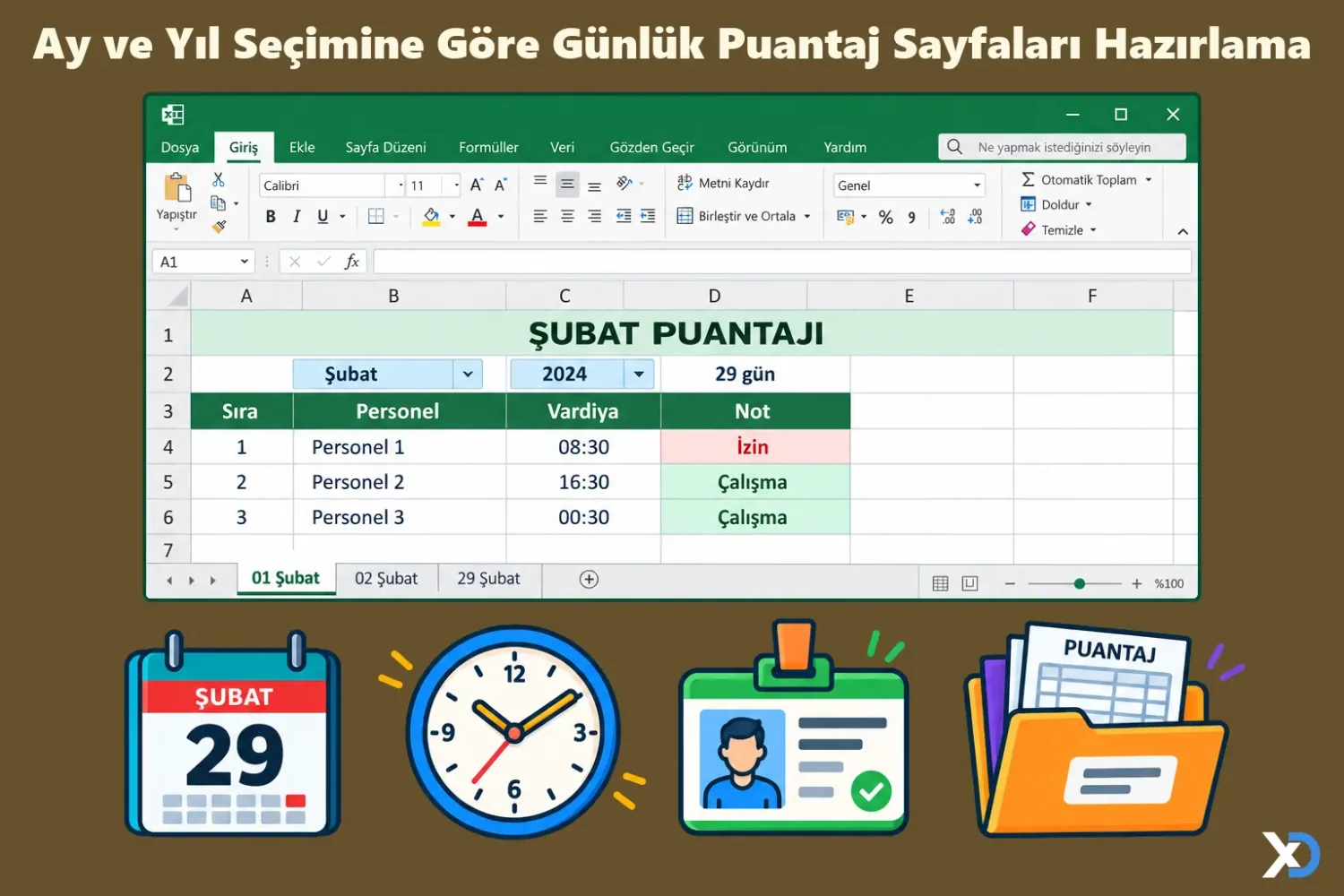Click the Ne yapmak istediğinizi söyleyin search box
Image resolution: width=1344 pixels, height=896 pixels.
pos(1062,147)
